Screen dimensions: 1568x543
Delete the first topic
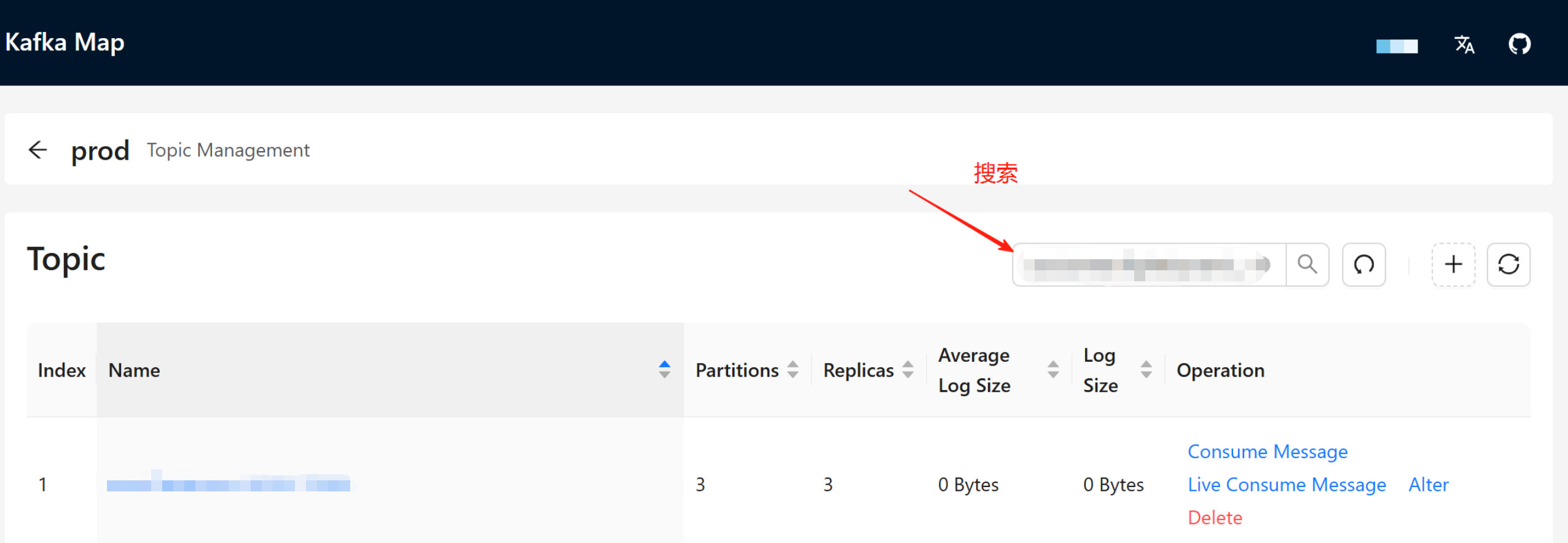[1215, 518]
